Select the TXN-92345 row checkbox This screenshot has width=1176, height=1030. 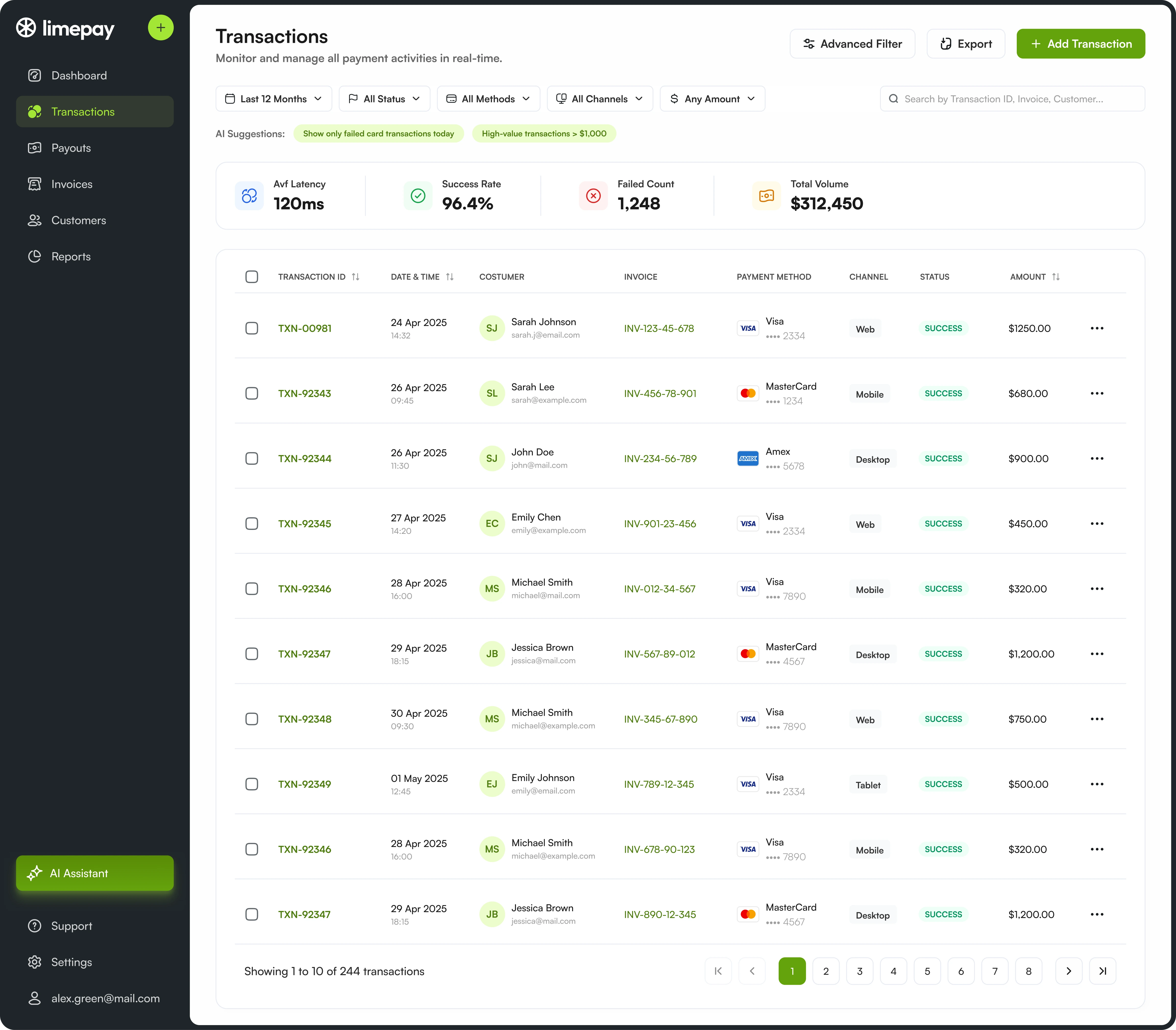pyautogui.click(x=252, y=524)
